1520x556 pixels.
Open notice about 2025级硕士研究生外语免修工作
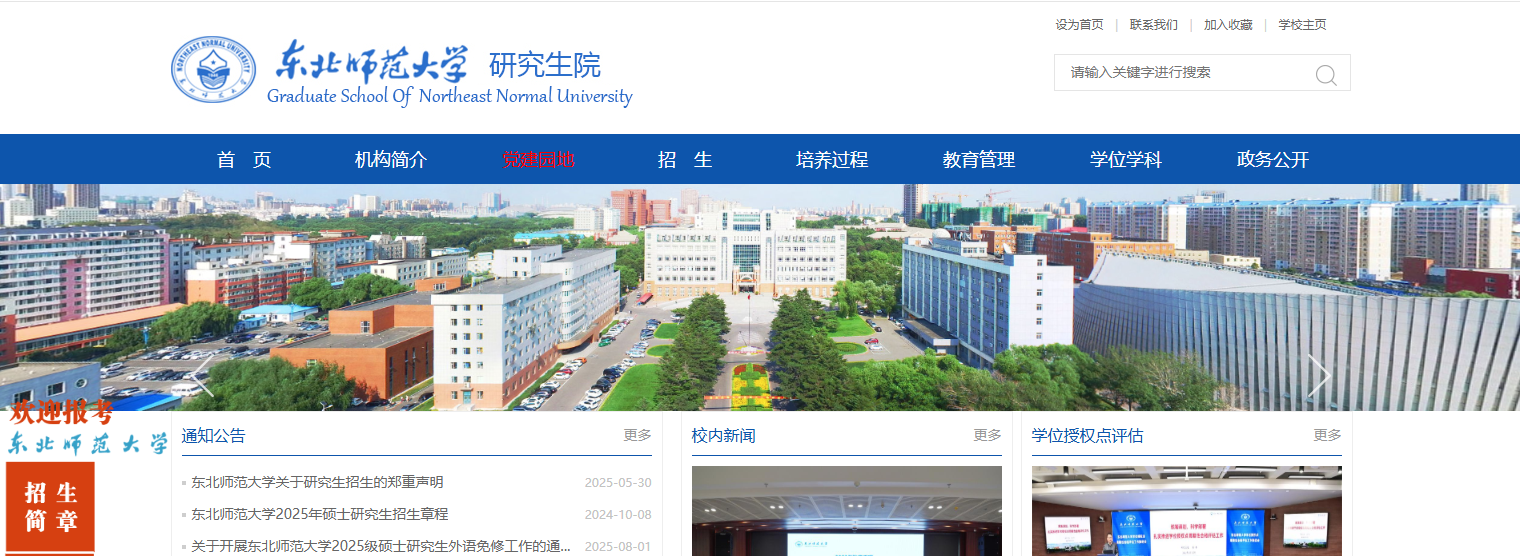point(381,546)
